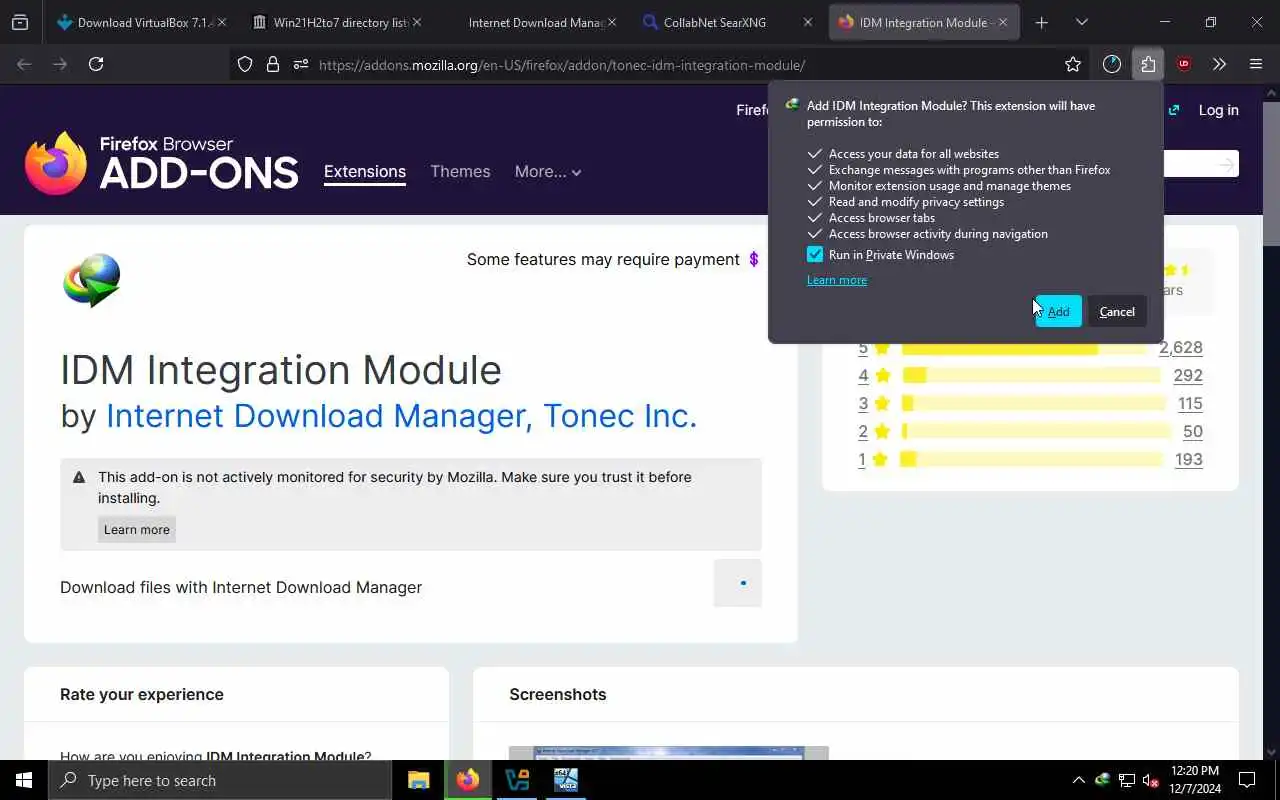Open the network tray icon

coord(1126,780)
